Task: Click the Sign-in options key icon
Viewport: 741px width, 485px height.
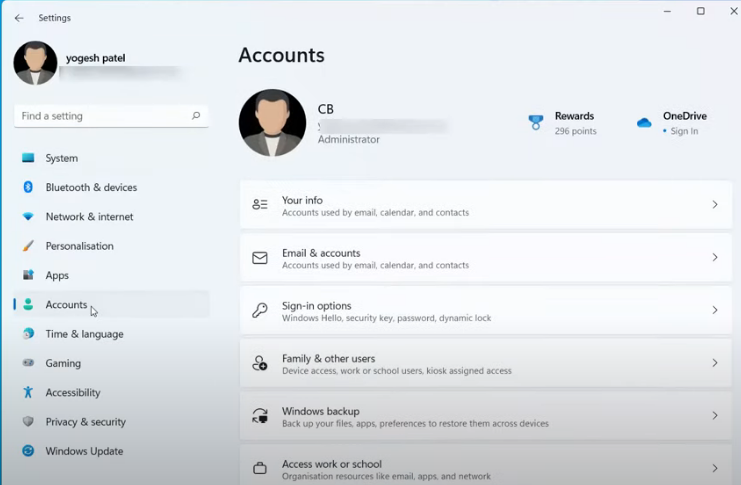Action: point(260,311)
